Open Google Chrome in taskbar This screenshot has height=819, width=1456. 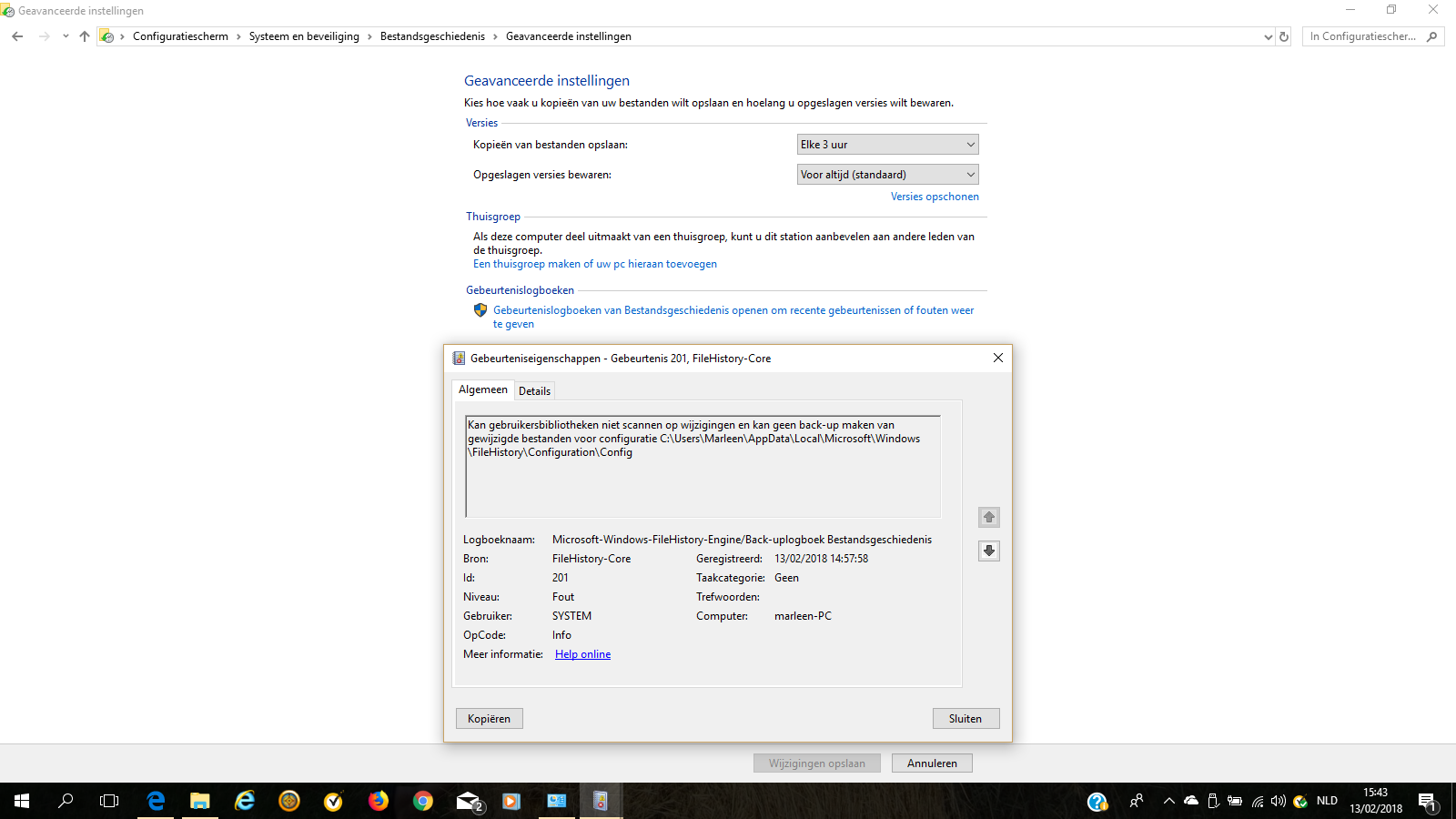pyautogui.click(x=423, y=801)
